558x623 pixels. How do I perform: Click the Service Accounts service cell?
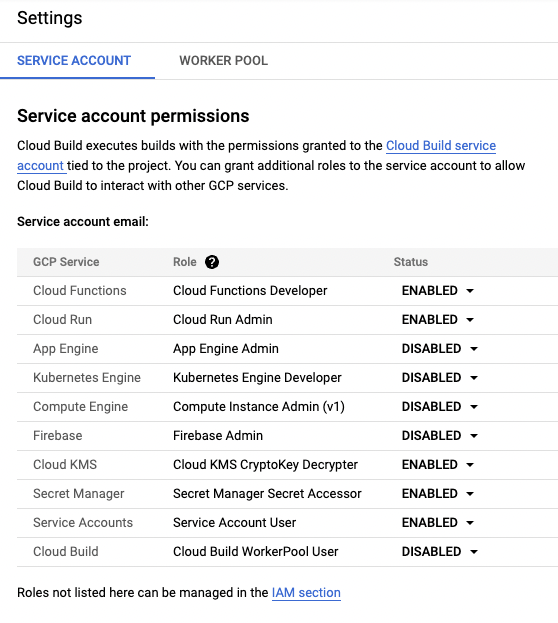coord(83,523)
